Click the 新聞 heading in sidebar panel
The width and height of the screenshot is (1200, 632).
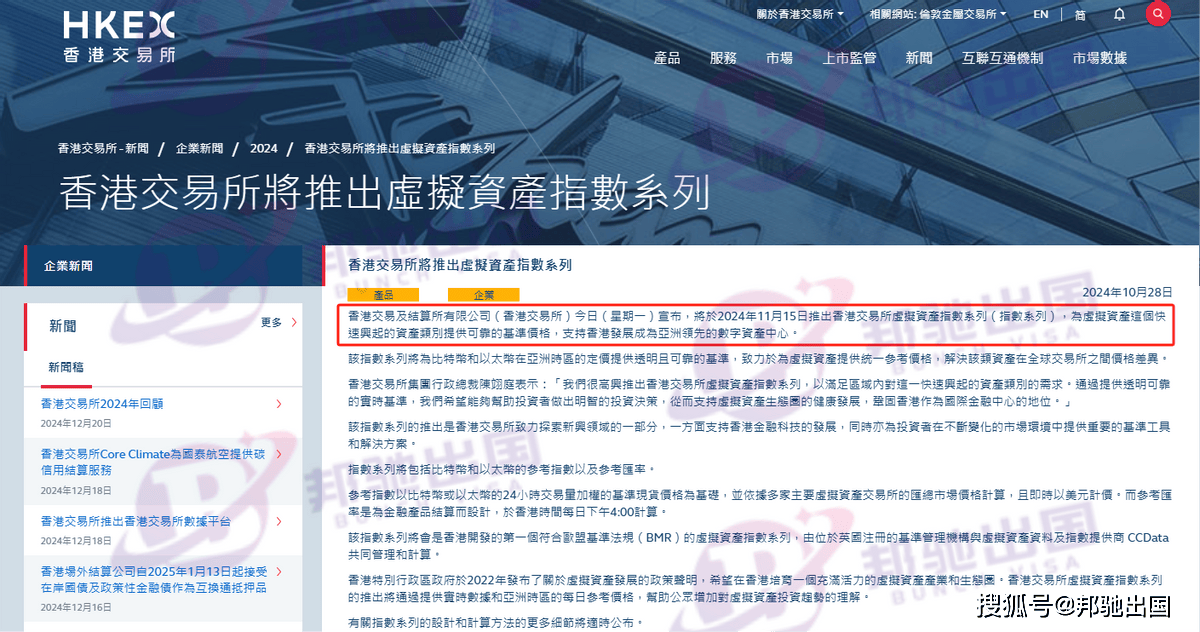[63, 325]
